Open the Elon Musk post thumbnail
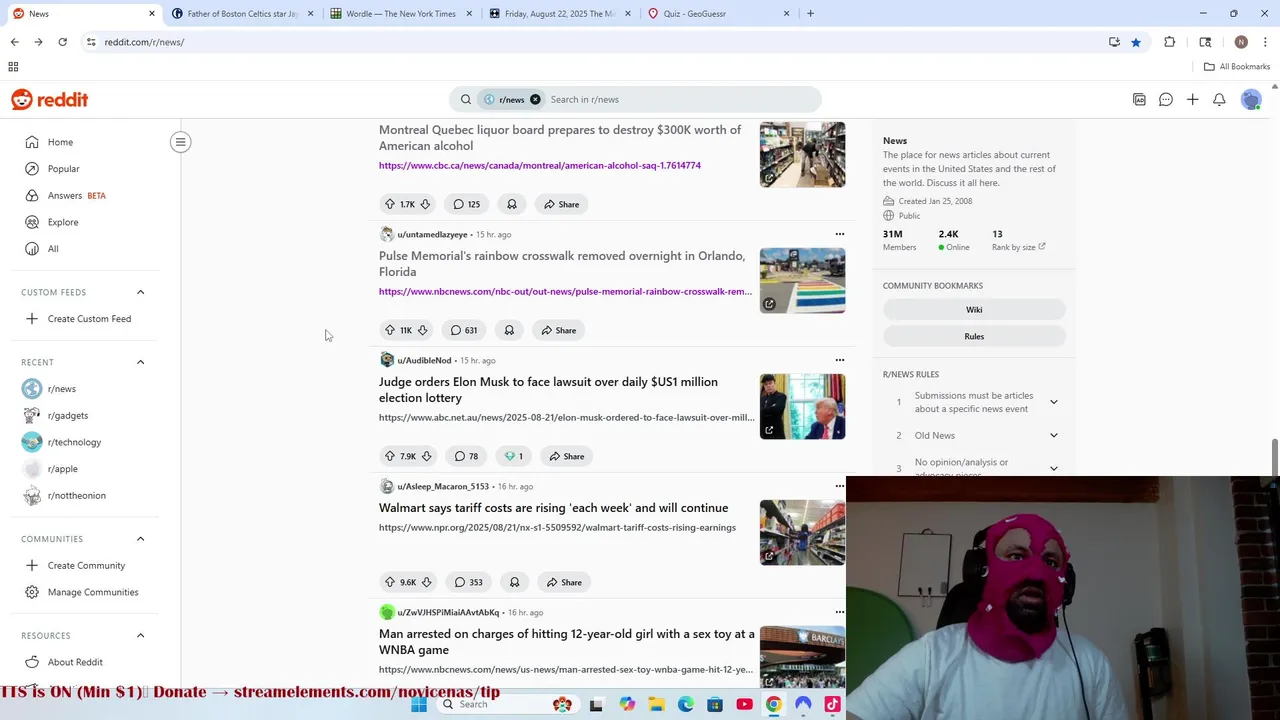The image size is (1280, 720). click(x=802, y=406)
